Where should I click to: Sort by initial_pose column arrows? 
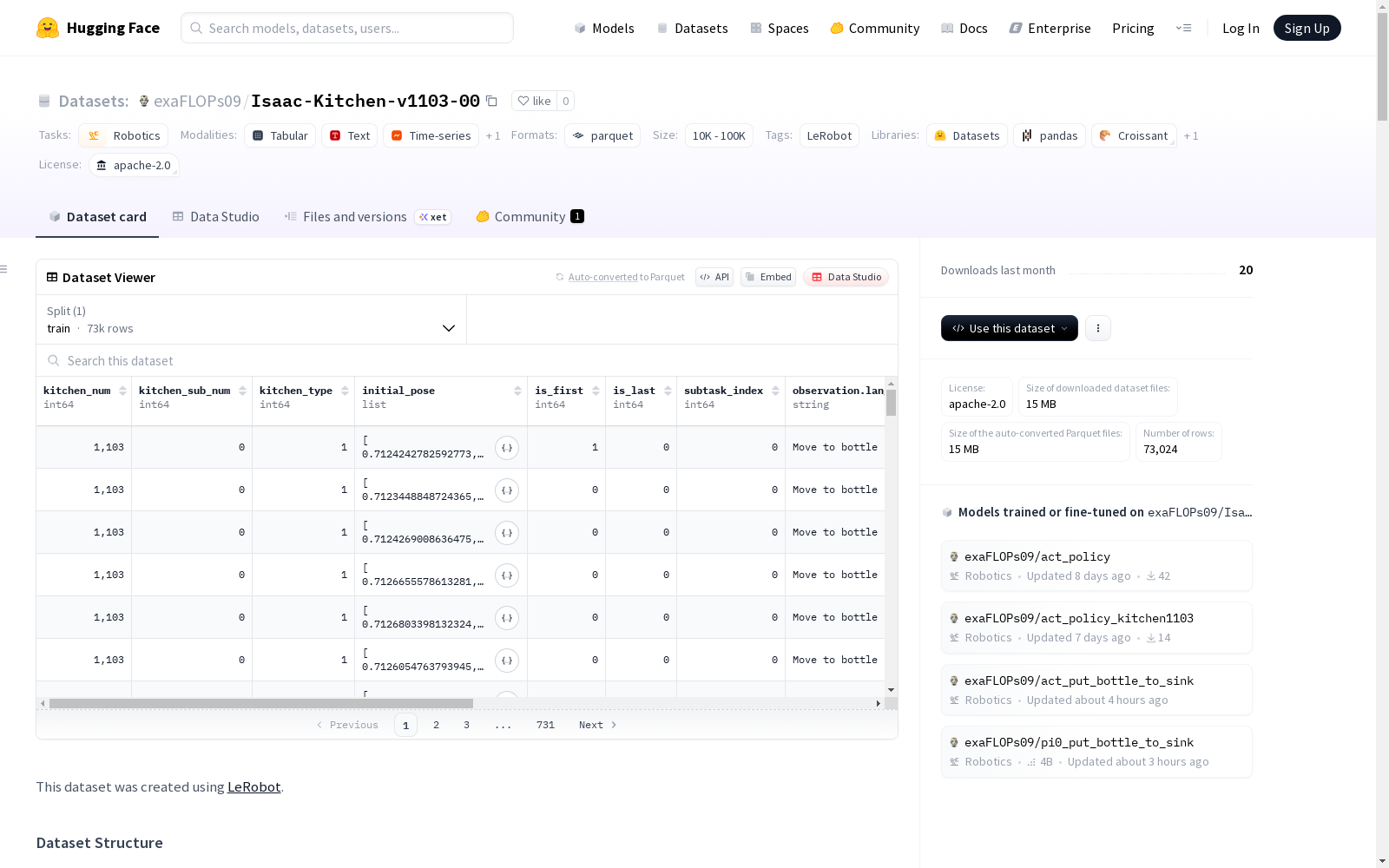tap(517, 391)
